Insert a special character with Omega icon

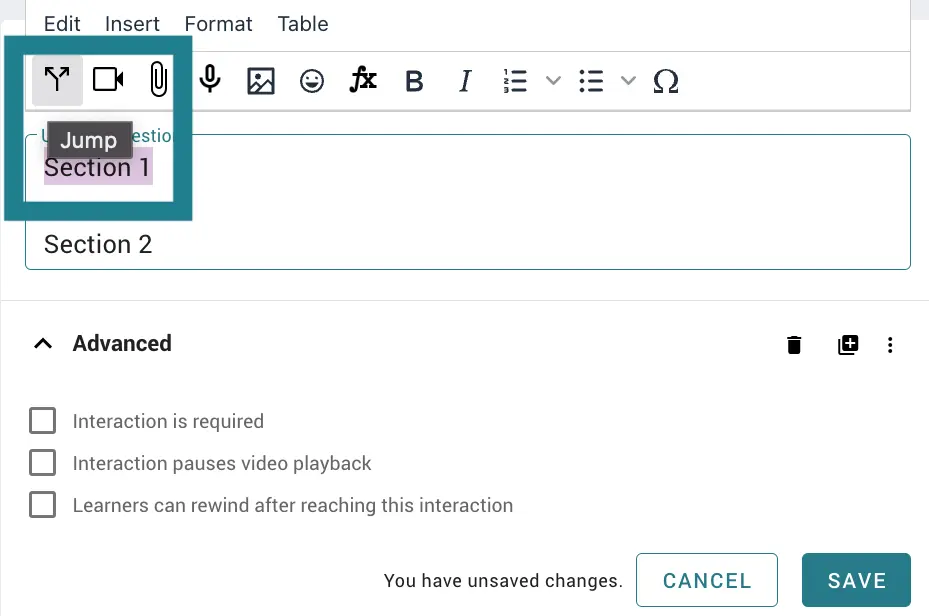click(x=665, y=81)
